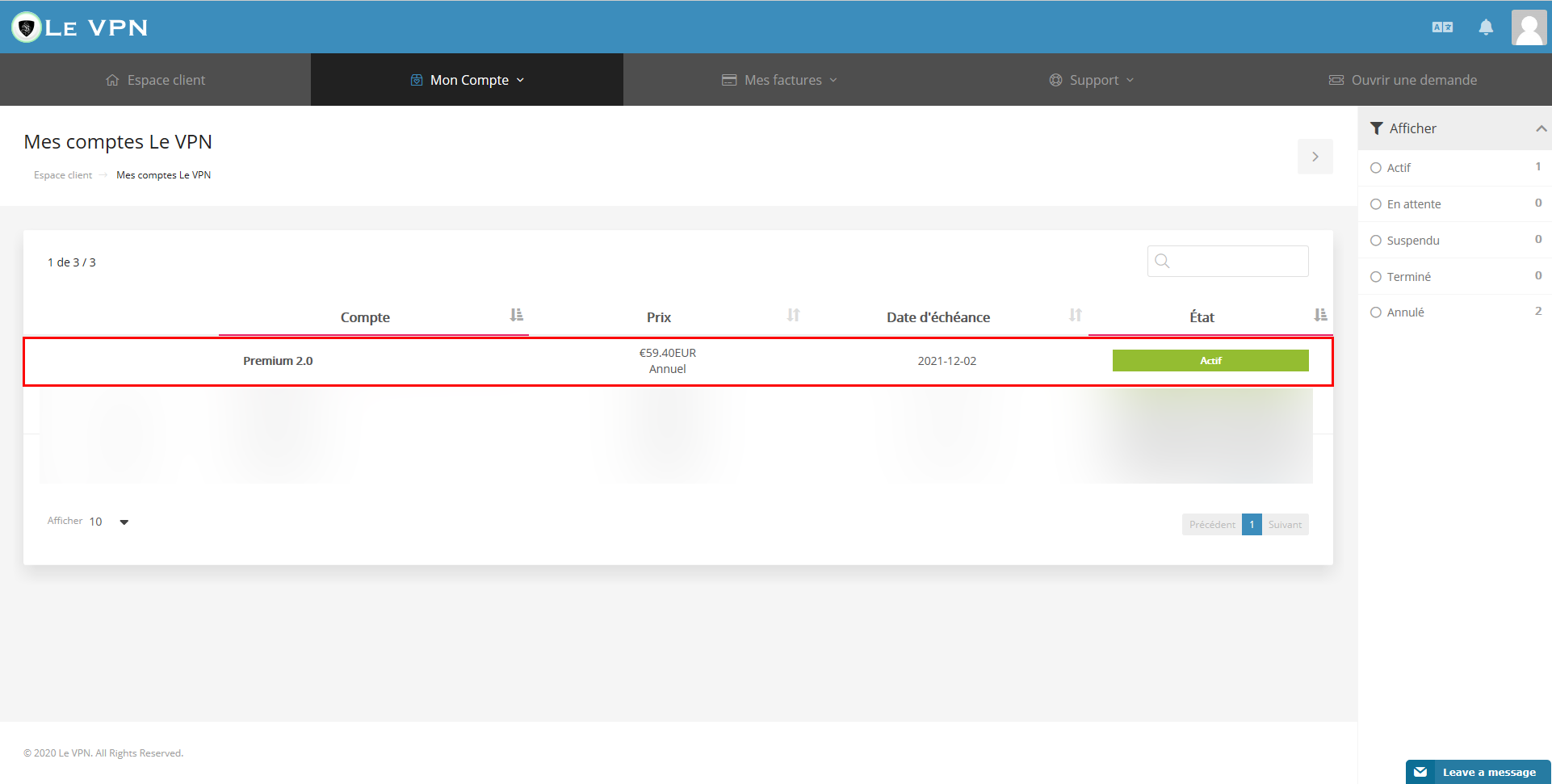Select the En attente filter
Screen dimensions: 1552x784
[x=1376, y=204]
